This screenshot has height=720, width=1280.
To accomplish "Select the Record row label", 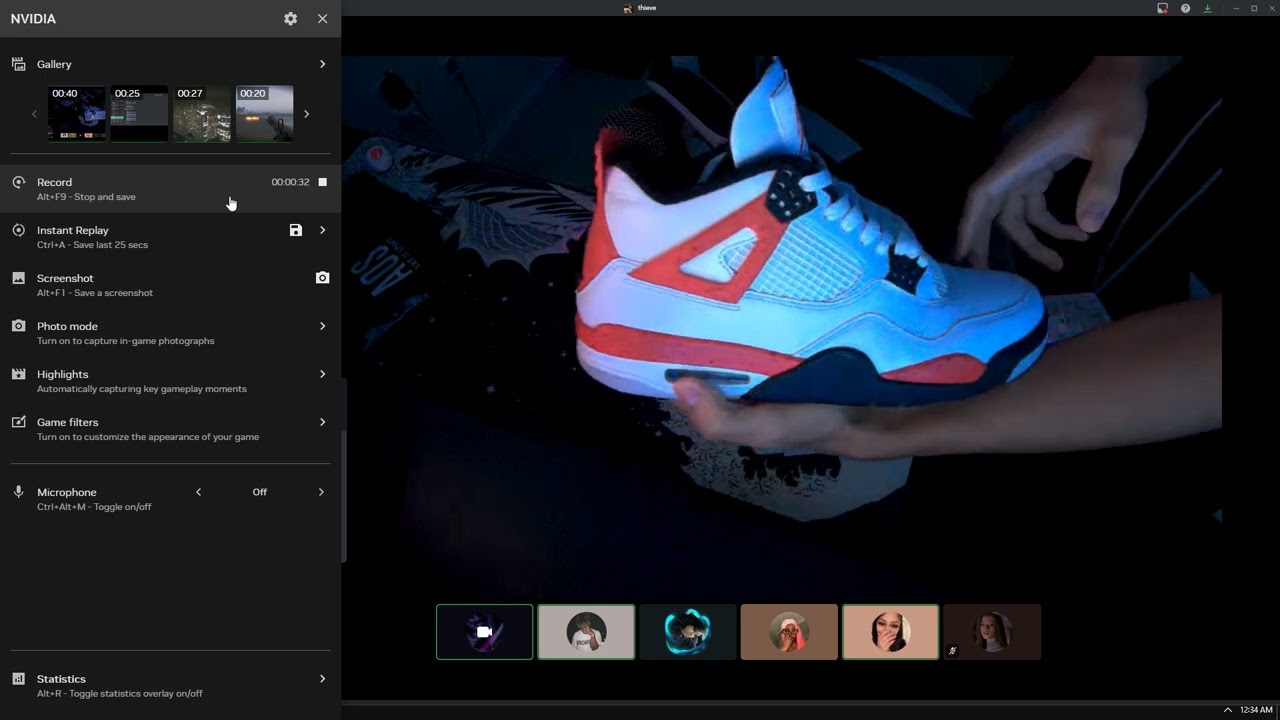I will click(54, 182).
